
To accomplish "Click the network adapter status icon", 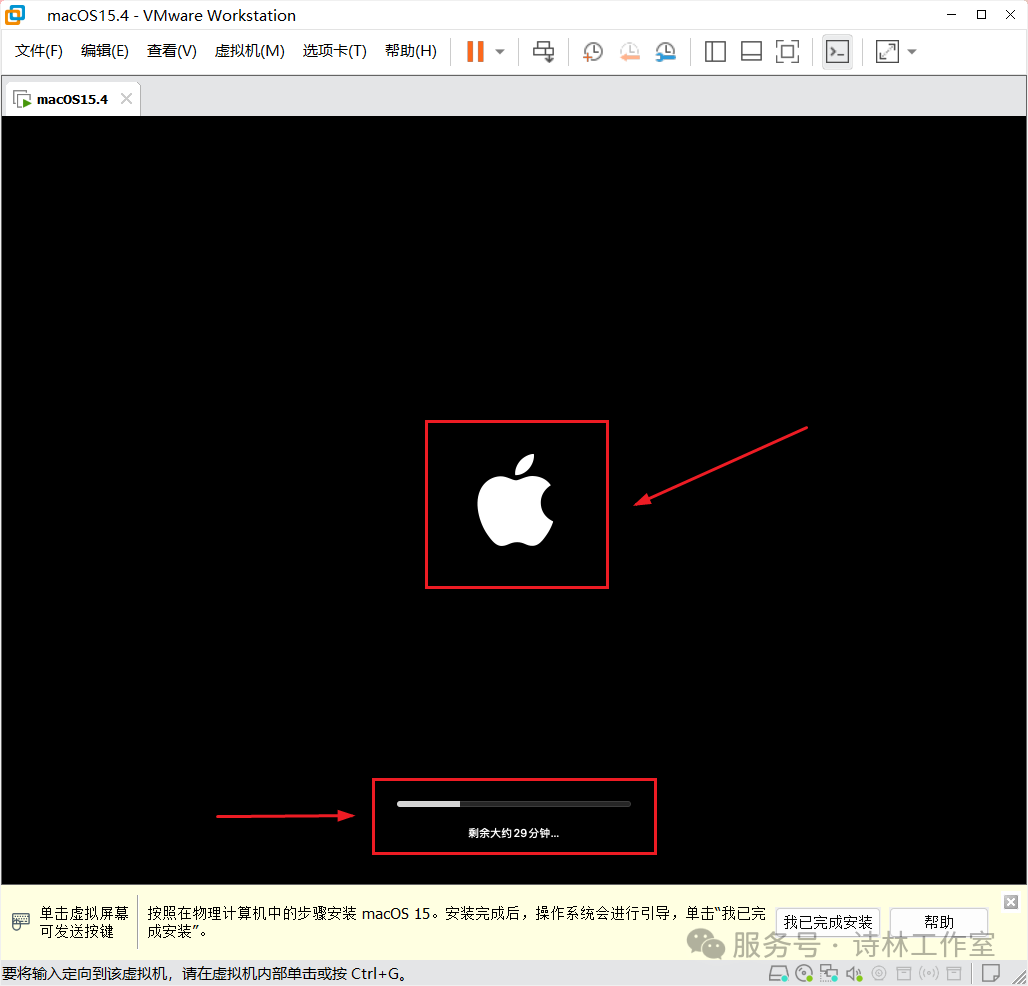I will (829, 974).
